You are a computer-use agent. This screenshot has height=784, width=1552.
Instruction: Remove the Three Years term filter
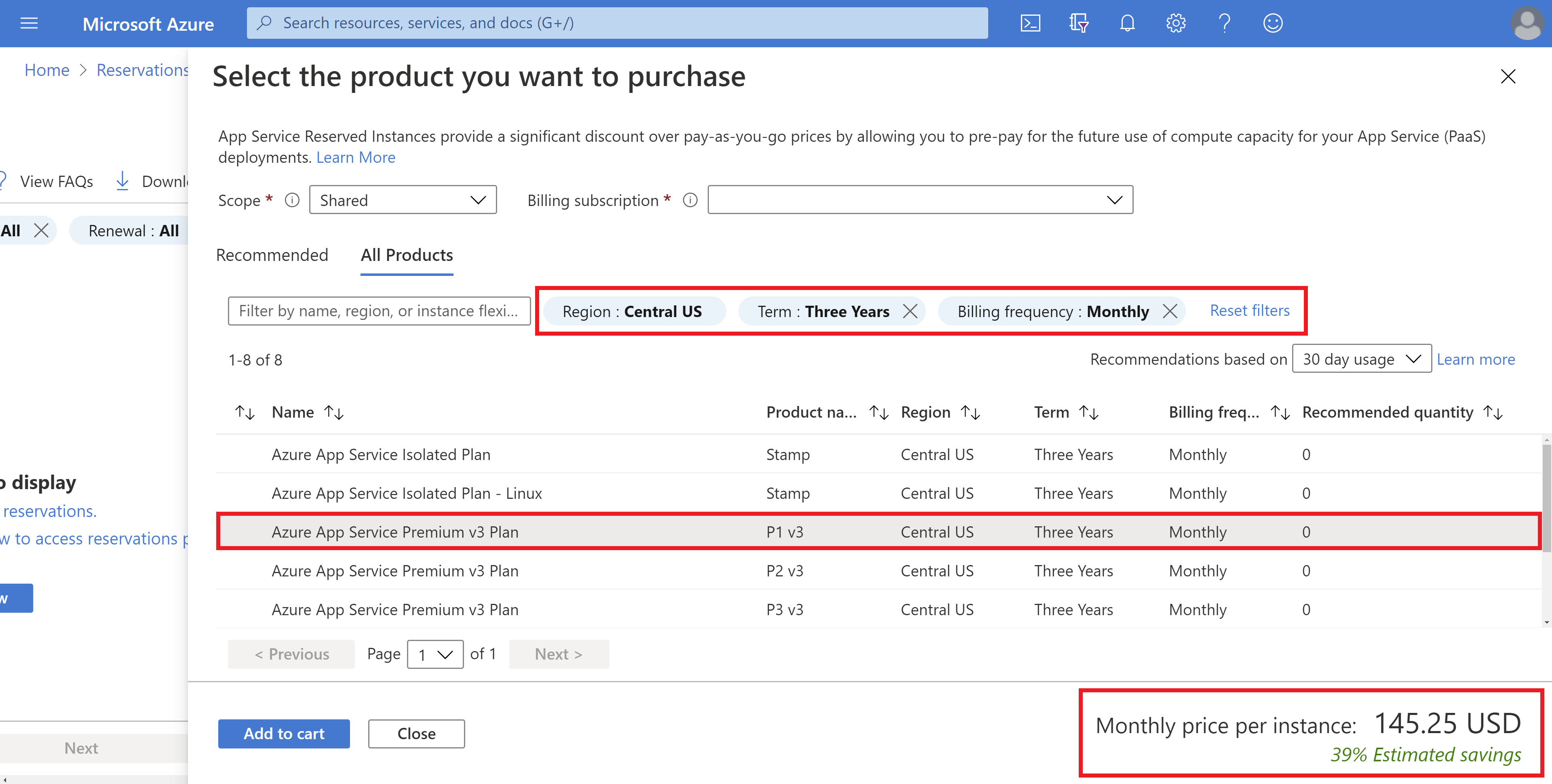[911, 311]
